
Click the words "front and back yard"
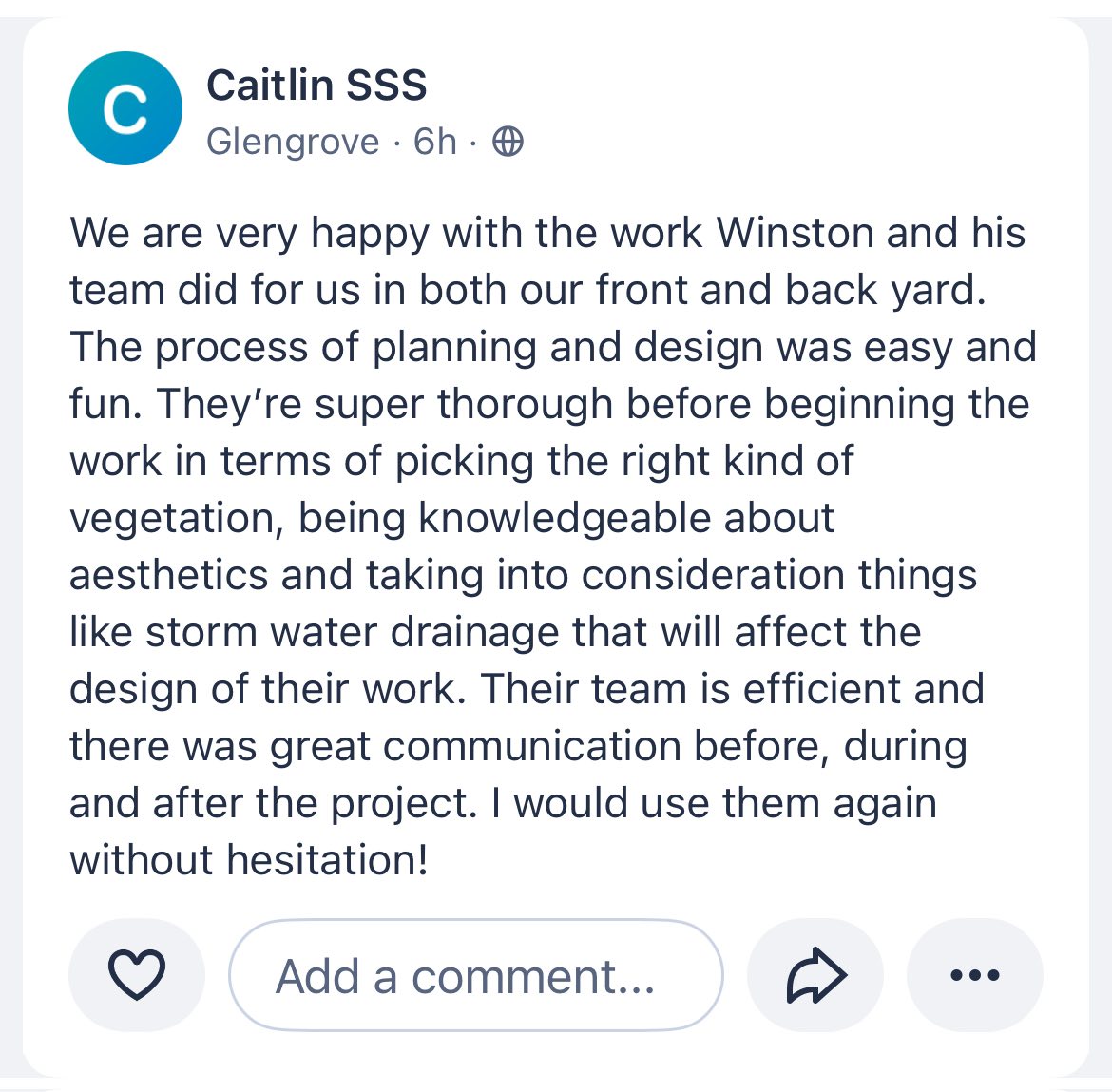tap(791, 290)
